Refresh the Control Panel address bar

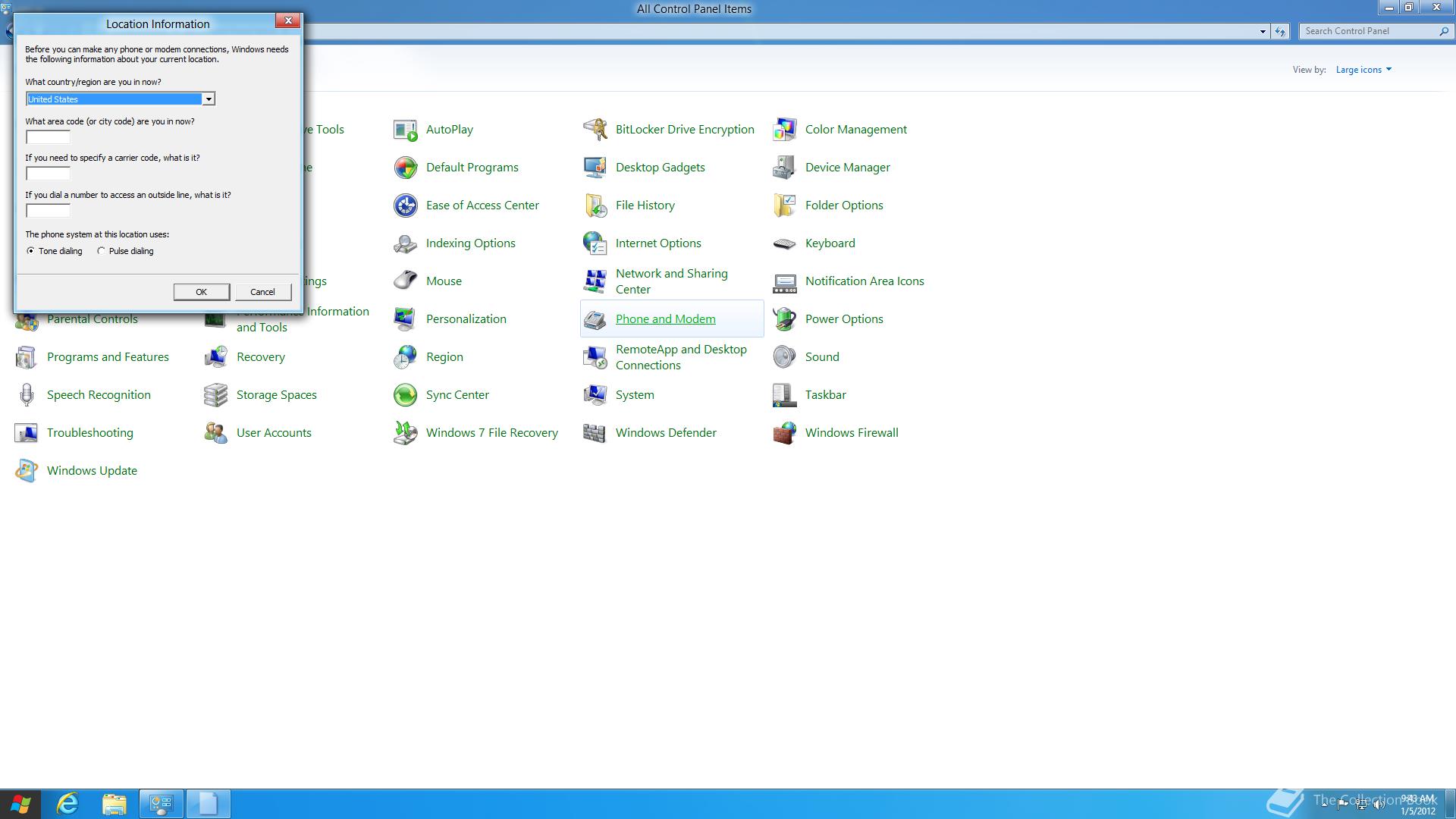pos(1280,31)
